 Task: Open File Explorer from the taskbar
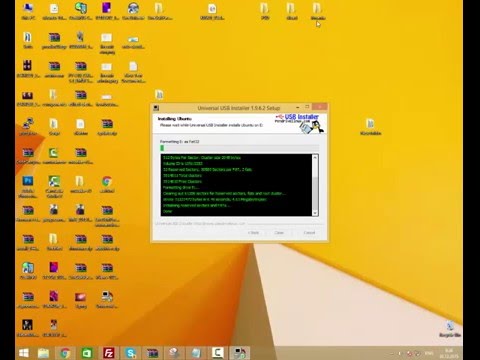point(43,353)
